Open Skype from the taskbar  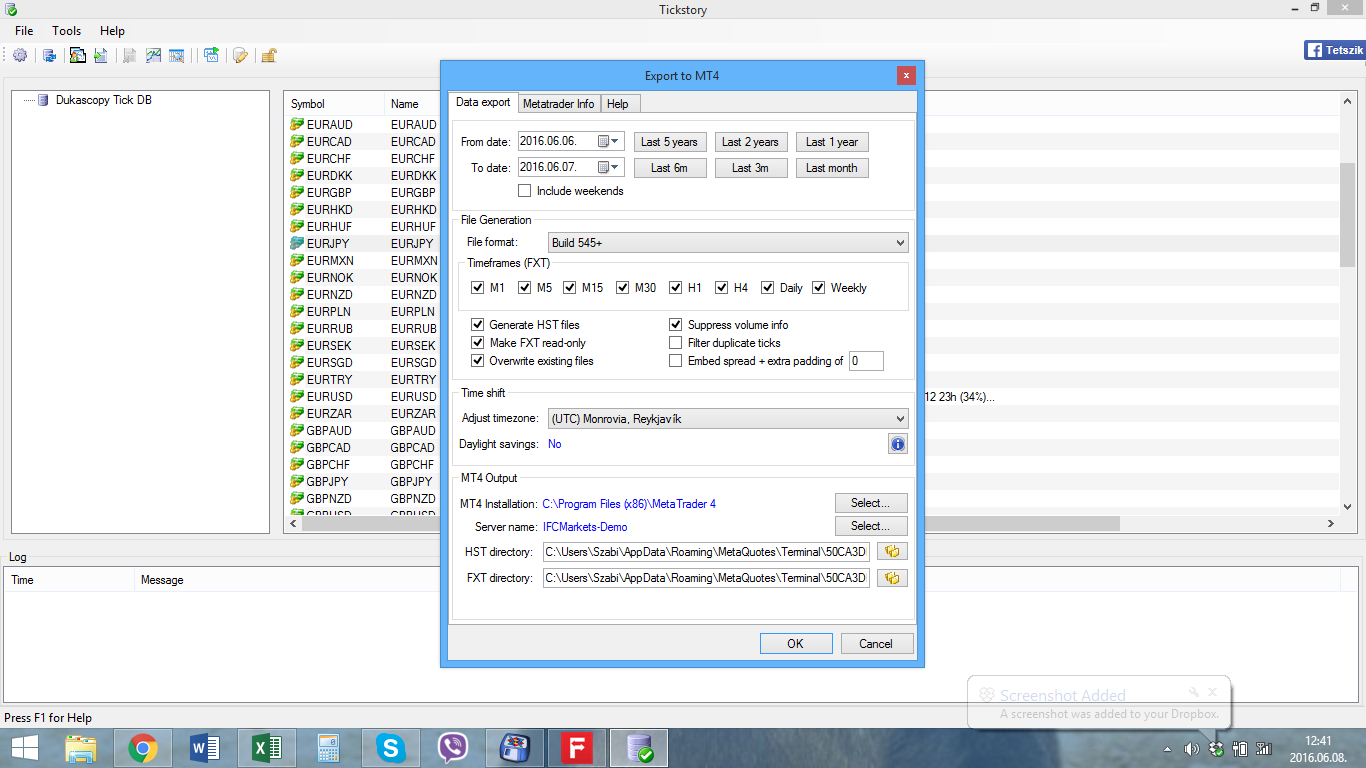coord(390,748)
